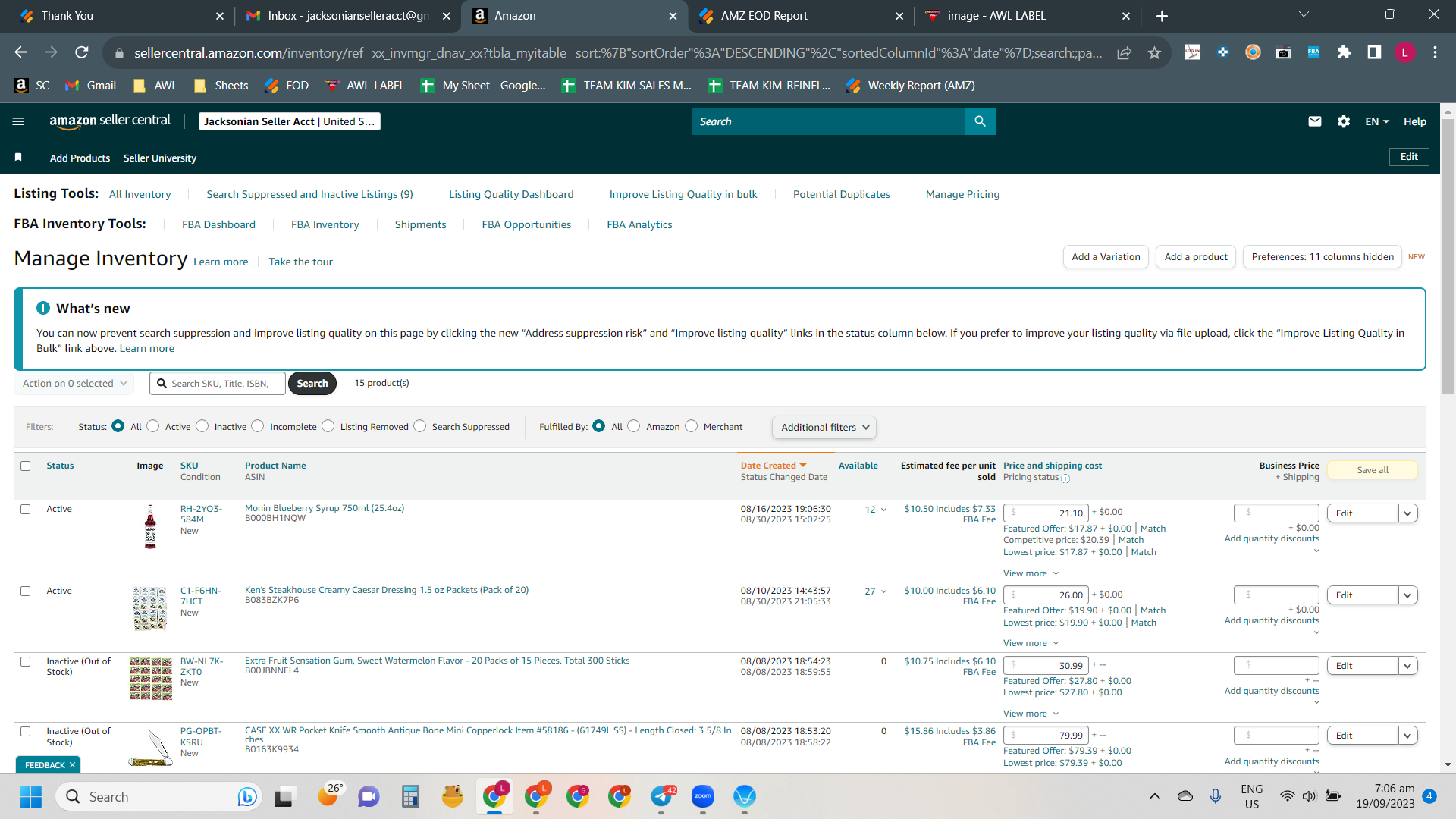Open the browser Extensions puzzle icon
Viewport: 1456px width, 819px height.
(x=1344, y=52)
